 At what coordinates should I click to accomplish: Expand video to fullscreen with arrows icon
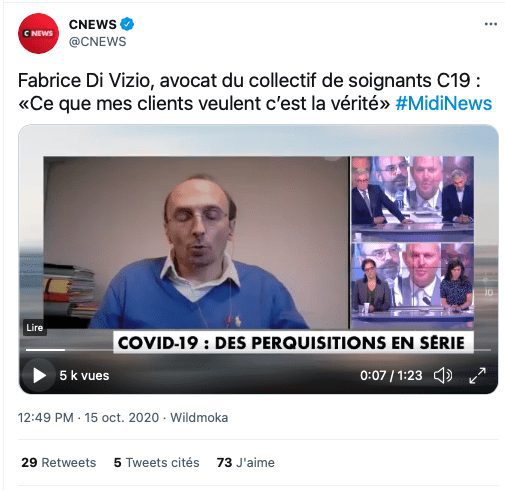[x=477, y=376]
